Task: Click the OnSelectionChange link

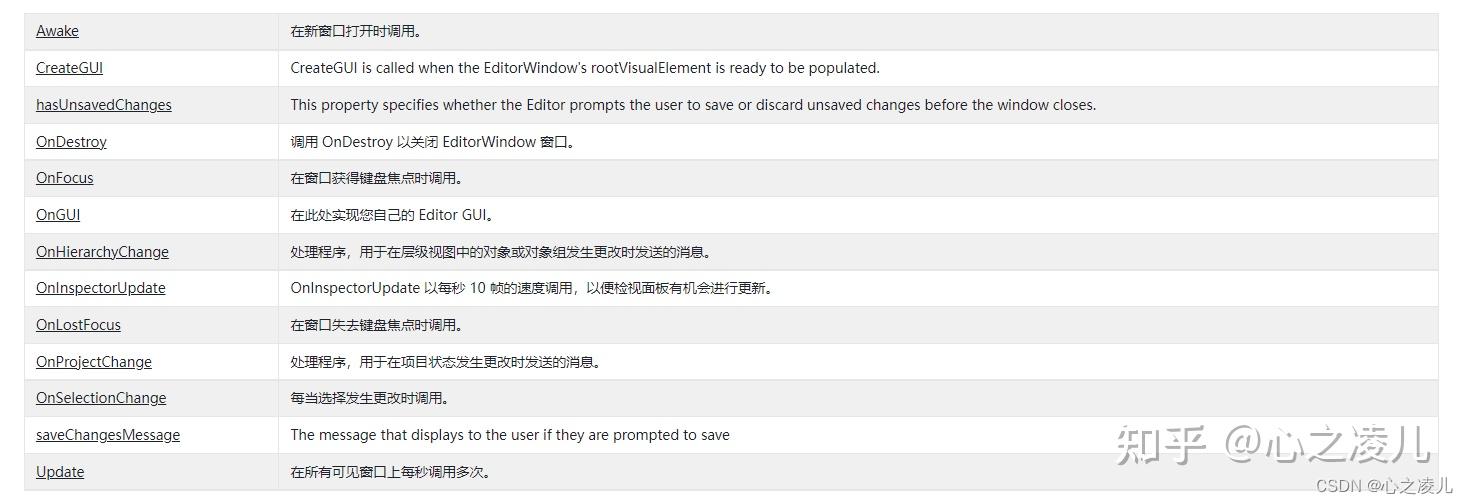Action: [x=101, y=398]
